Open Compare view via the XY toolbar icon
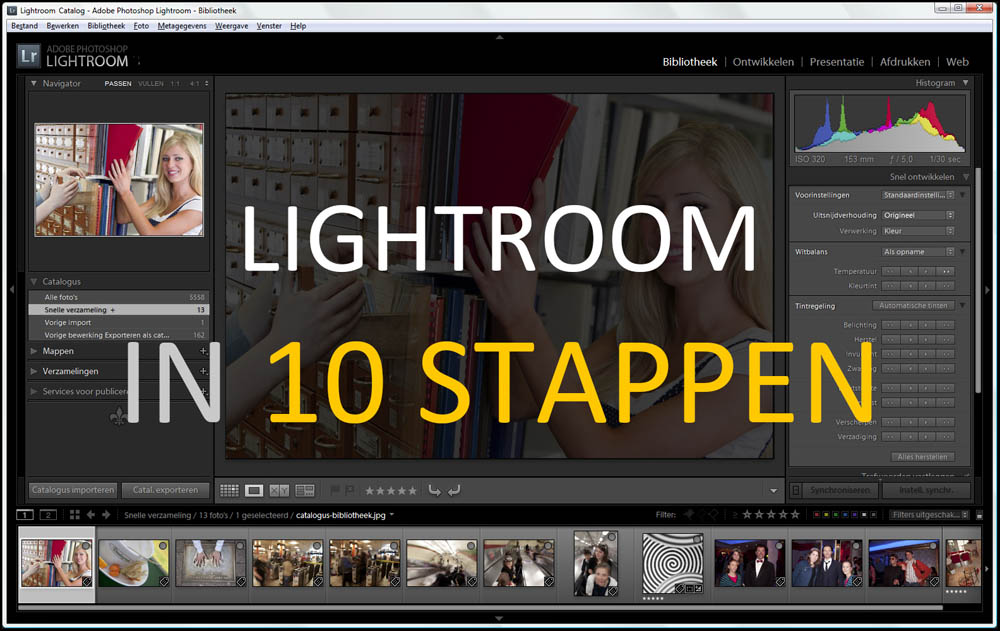Viewport: 1000px width, 631px height. coord(277,490)
